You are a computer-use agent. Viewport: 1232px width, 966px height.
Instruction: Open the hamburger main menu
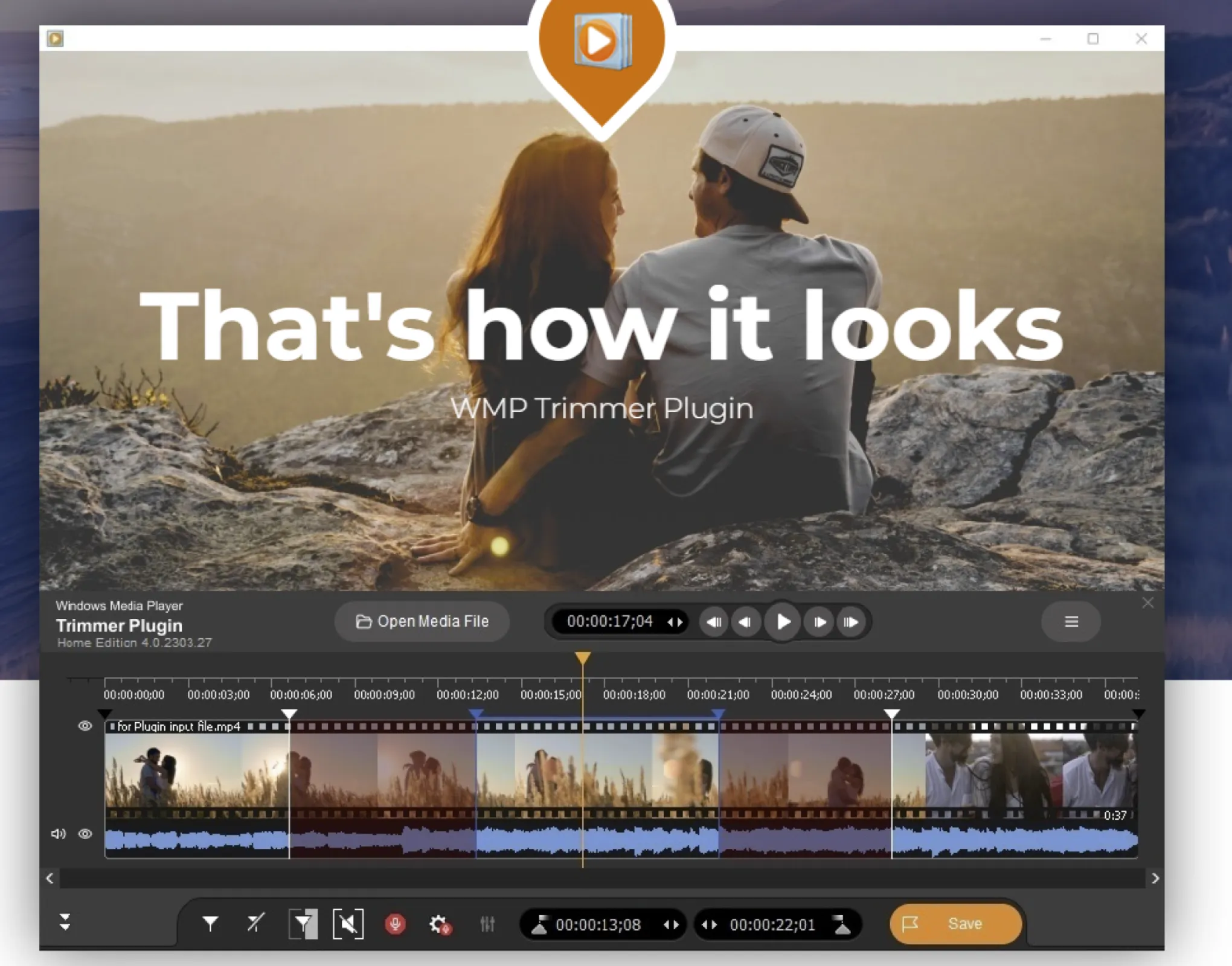point(1071,621)
